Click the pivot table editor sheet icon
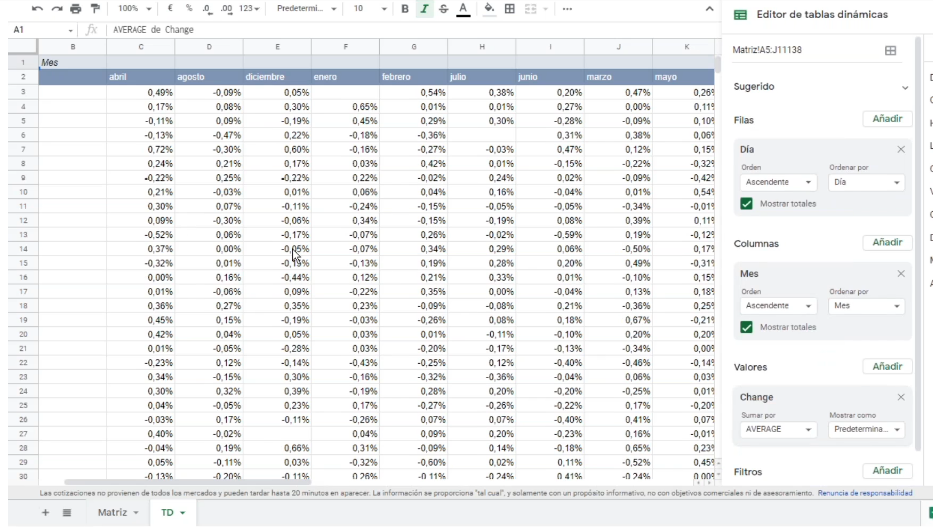933x527 pixels. tap(740, 15)
